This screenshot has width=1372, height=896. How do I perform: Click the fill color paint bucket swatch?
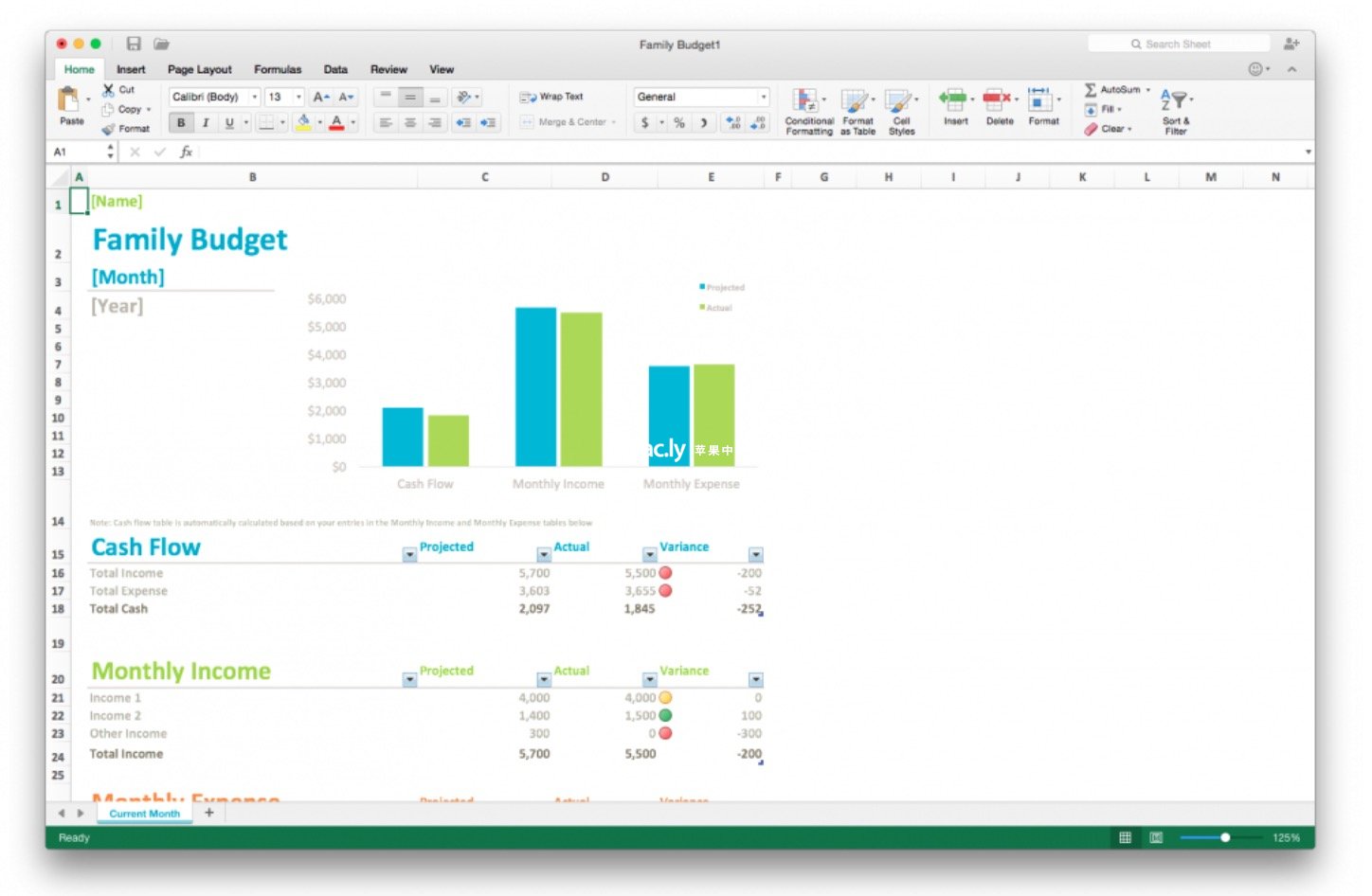pyautogui.click(x=303, y=122)
